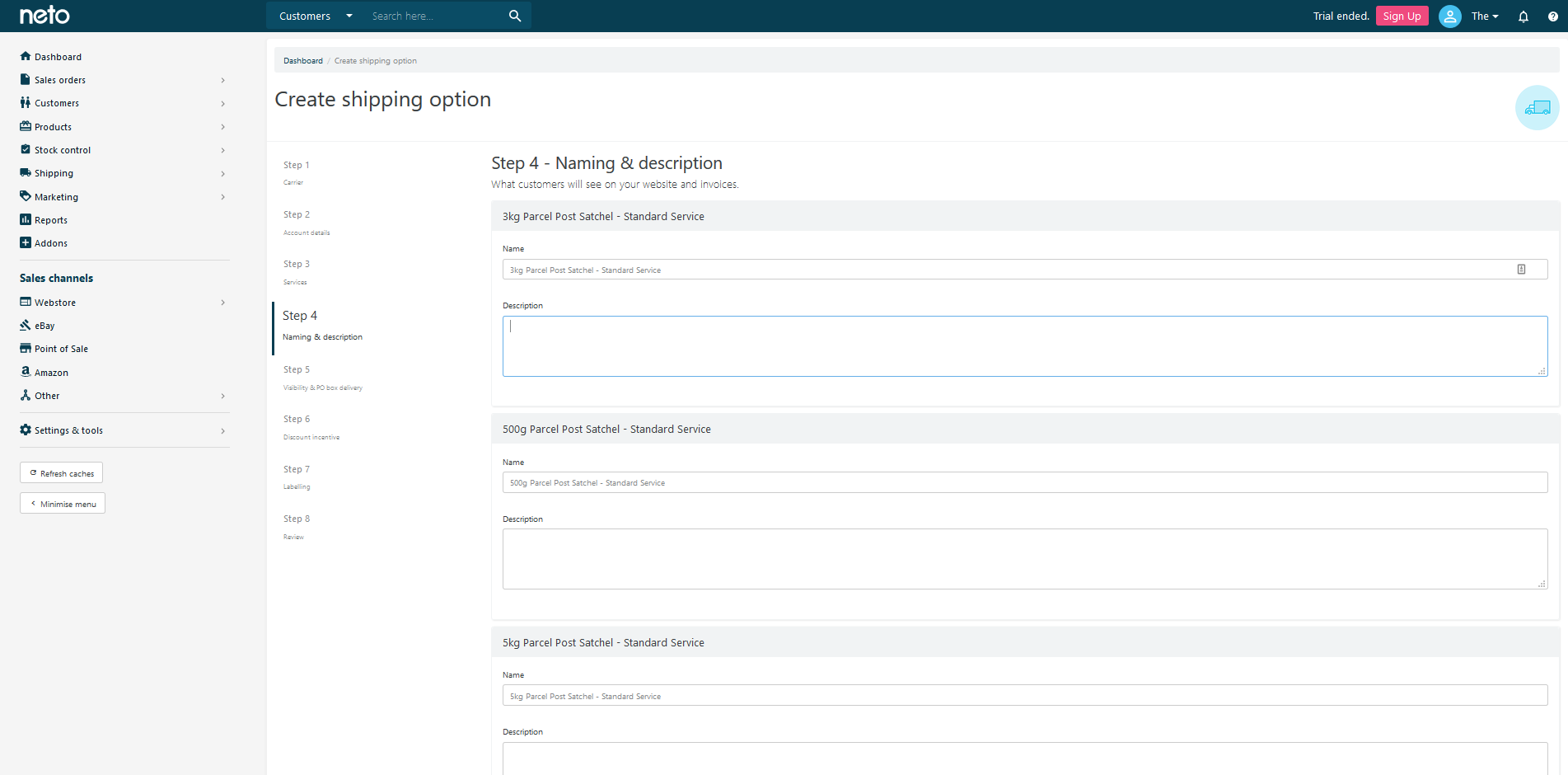Screen dimensions: 1568x775
Task: Open the notifications bell
Action: click(1524, 16)
